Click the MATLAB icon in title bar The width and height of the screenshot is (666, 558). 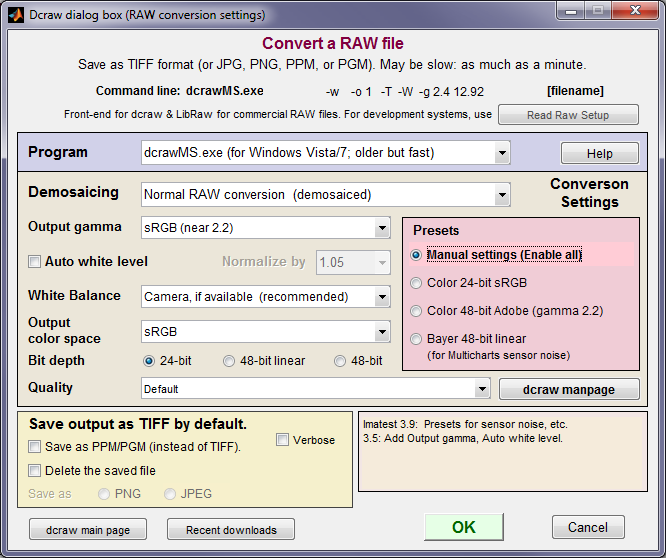pyautogui.click(x=16, y=14)
